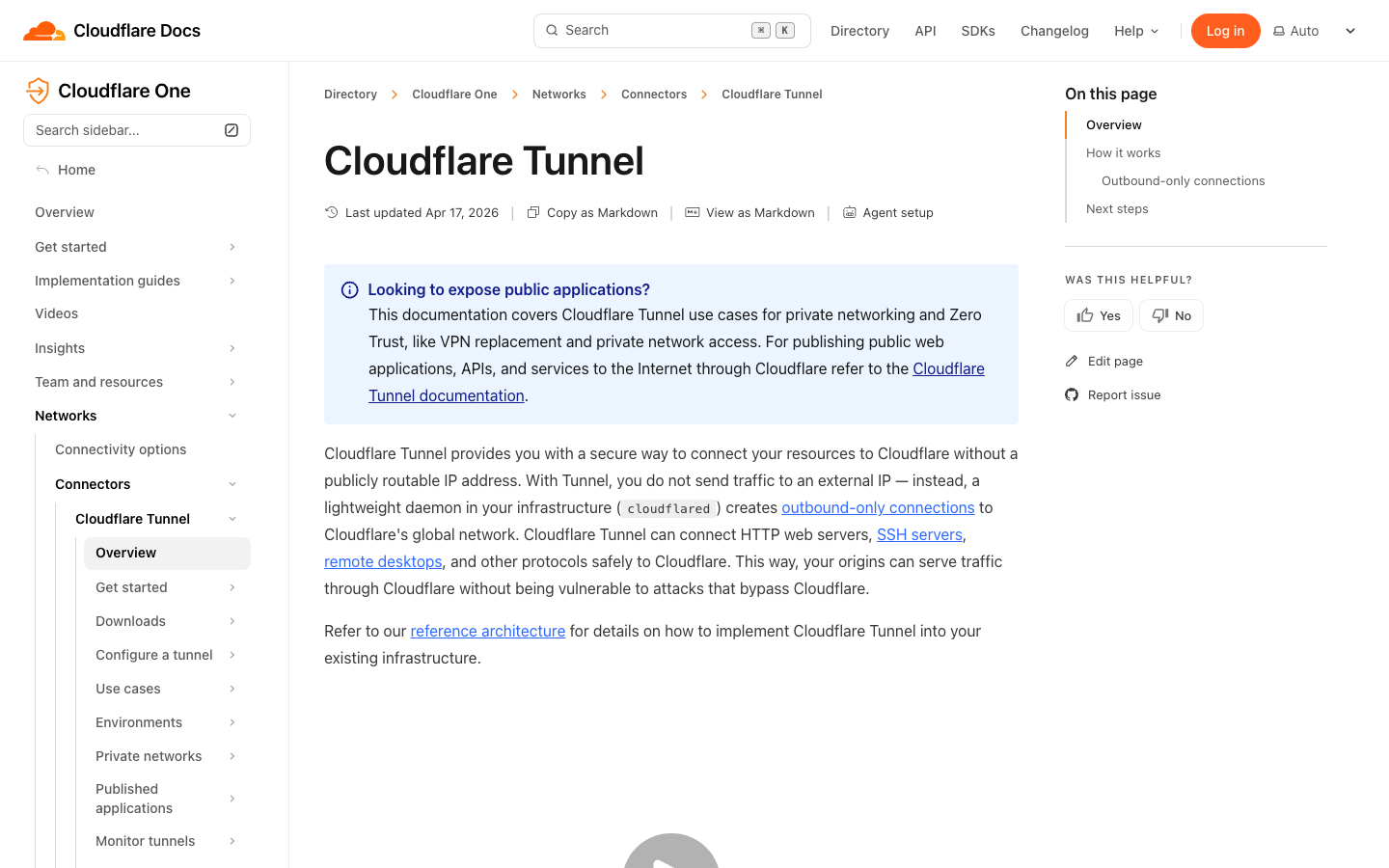Image resolution: width=1389 pixels, height=868 pixels.
Task: Play the video thumbnail below the text
Action: pyautogui.click(x=671, y=852)
